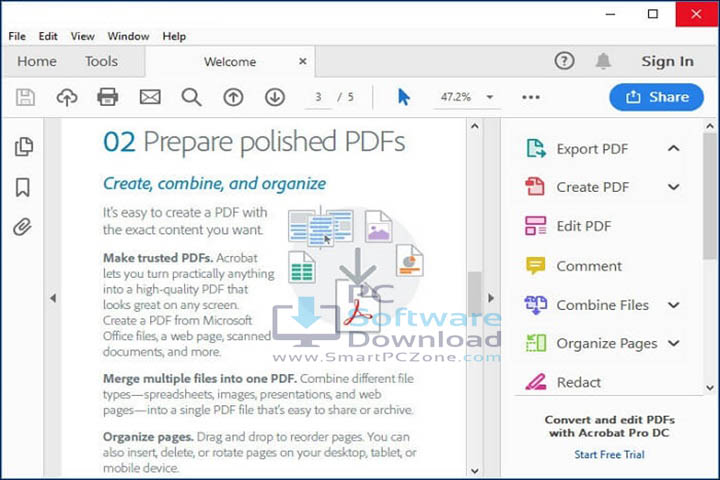Click the 47.2% zoom value field
Image resolution: width=720 pixels, height=480 pixels.
pyautogui.click(x=456, y=97)
